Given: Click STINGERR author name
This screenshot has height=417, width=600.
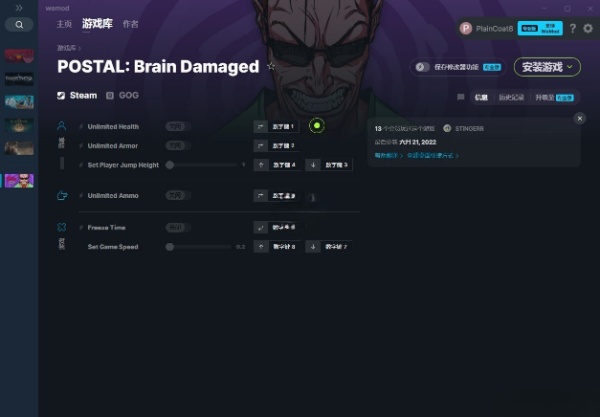Looking at the screenshot, I should click(469, 129).
